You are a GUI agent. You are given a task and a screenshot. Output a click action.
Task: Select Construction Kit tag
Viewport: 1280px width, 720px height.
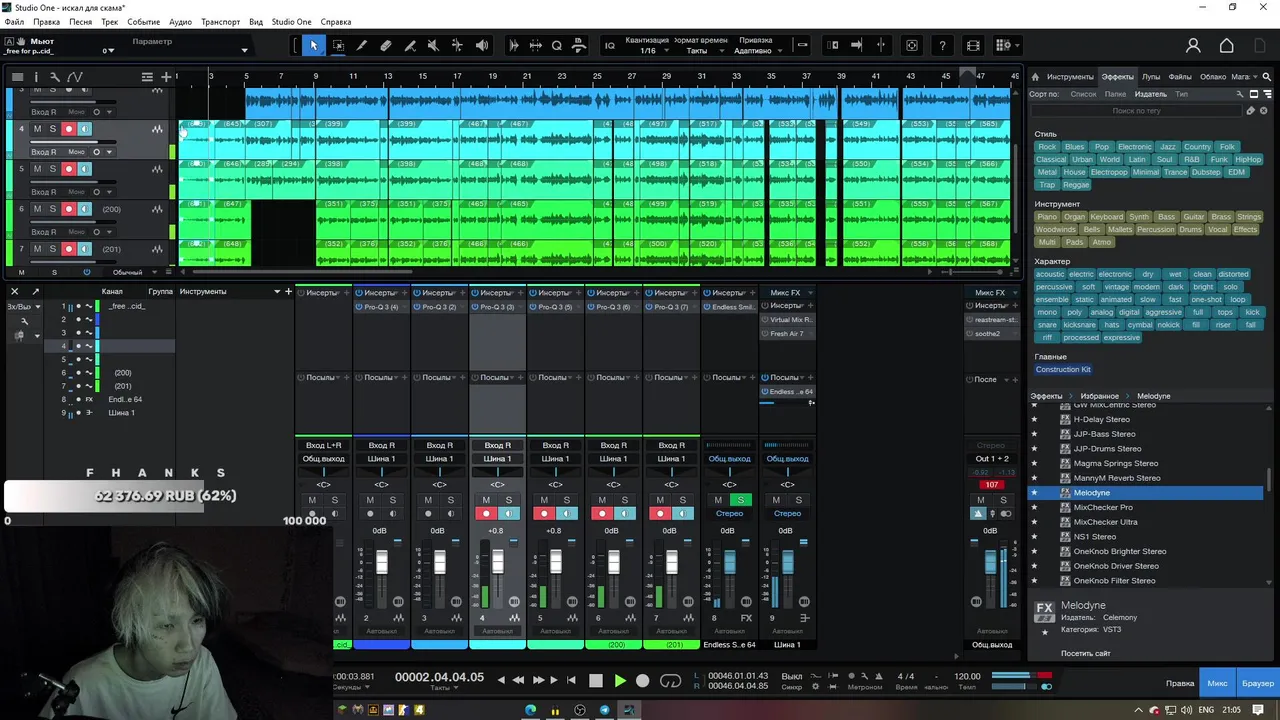coord(1063,369)
